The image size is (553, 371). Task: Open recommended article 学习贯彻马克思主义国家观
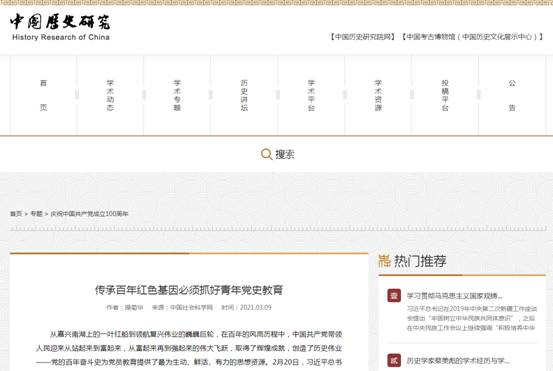pos(455,296)
